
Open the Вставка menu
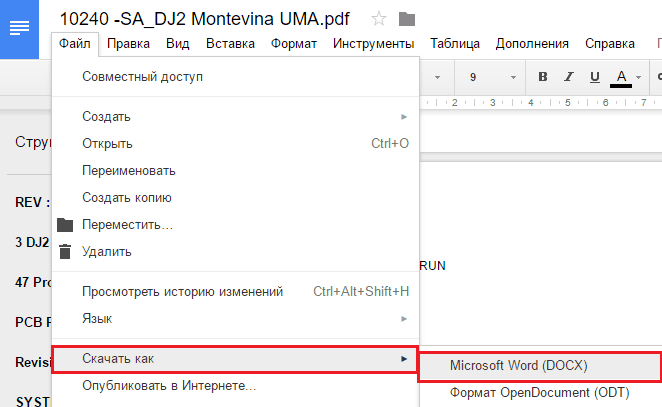[230, 44]
